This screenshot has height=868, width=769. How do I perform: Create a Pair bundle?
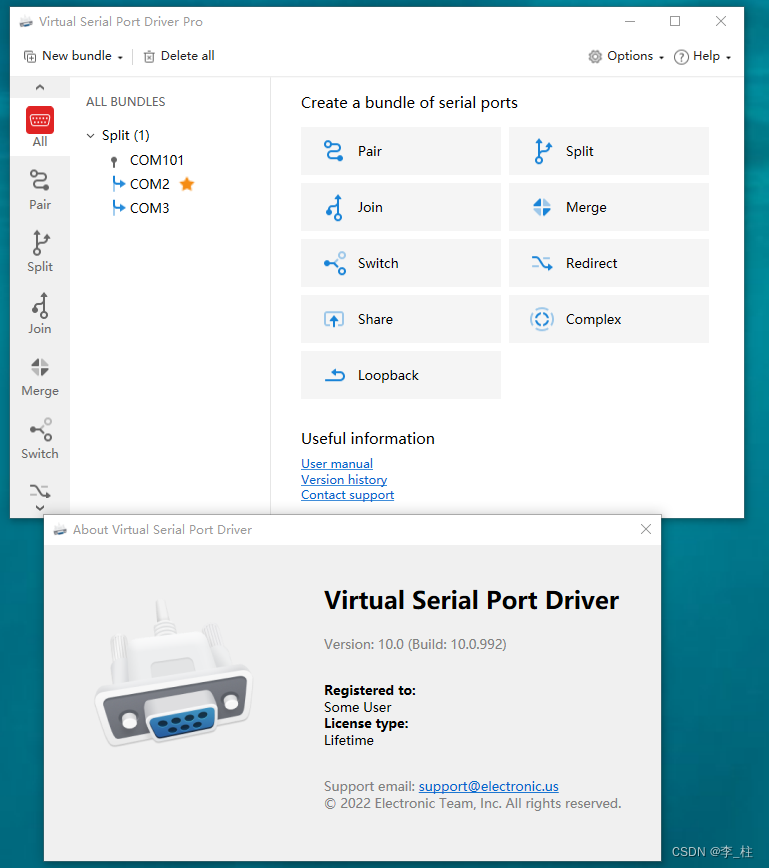[401, 151]
